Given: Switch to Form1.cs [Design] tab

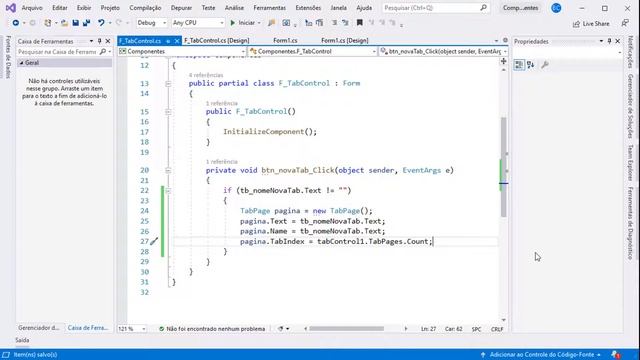Looking at the screenshot, I should click(345, 40).
